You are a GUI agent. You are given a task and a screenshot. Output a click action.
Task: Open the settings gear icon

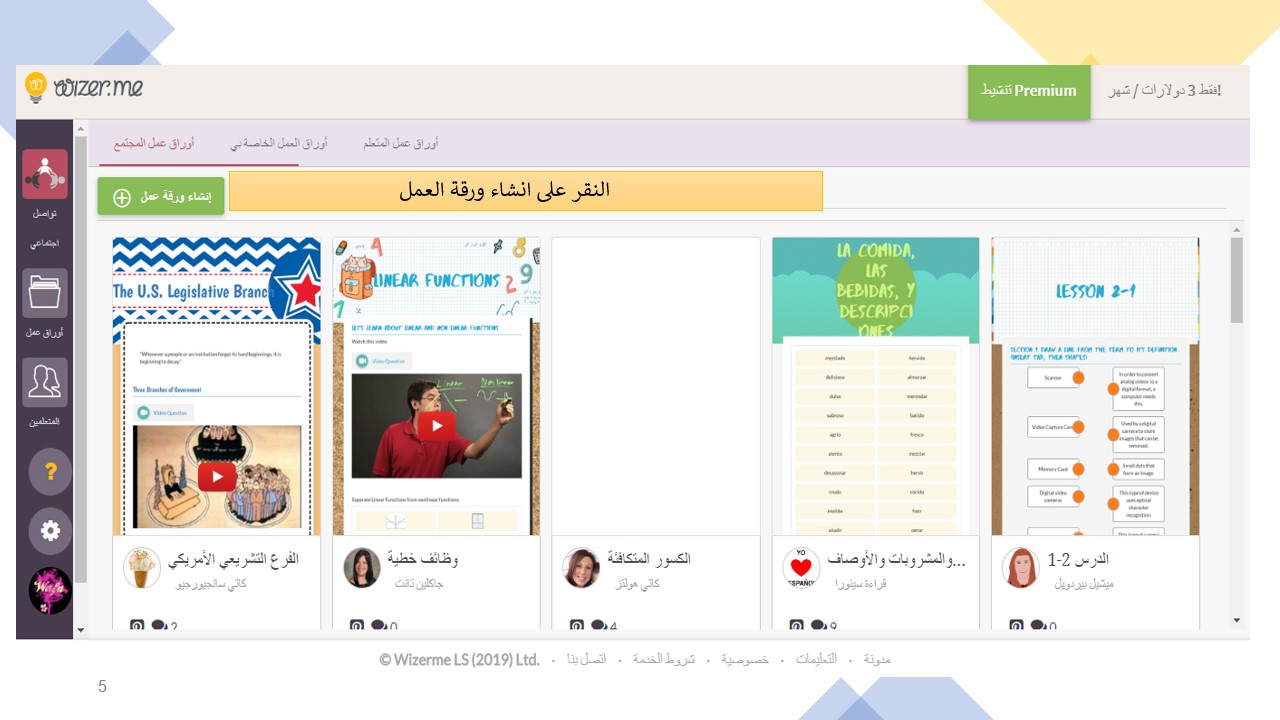point(50,531)
